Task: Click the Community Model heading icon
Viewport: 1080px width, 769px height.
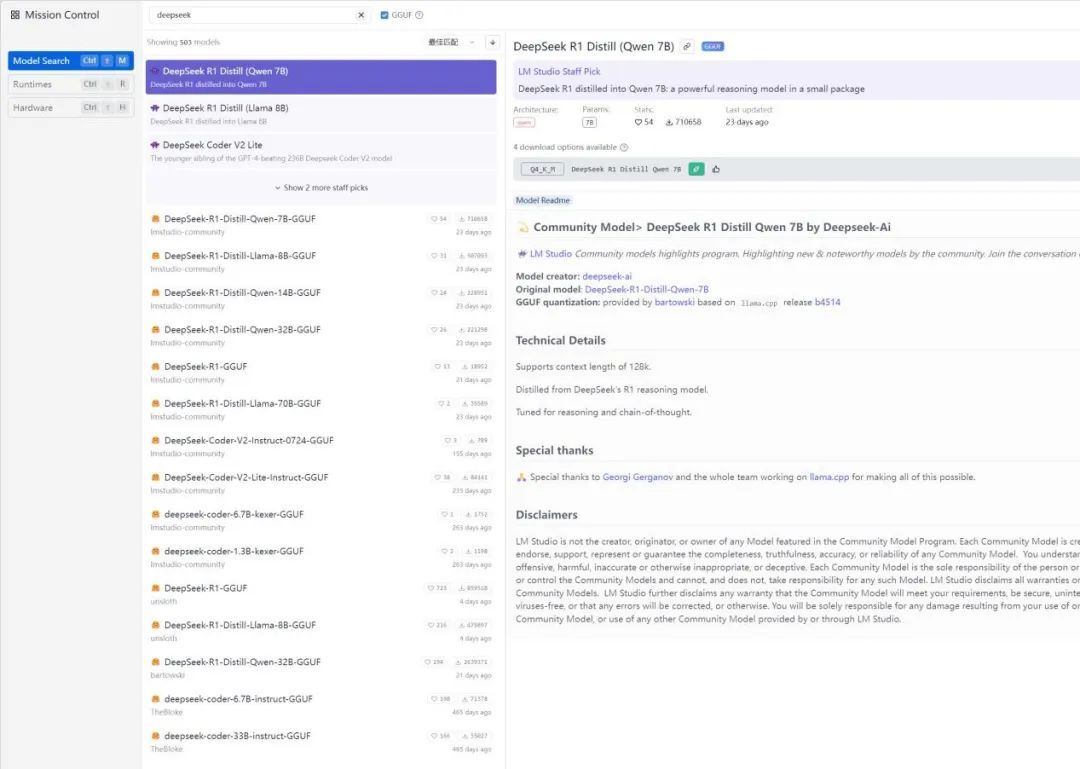Action: [523, 227]
